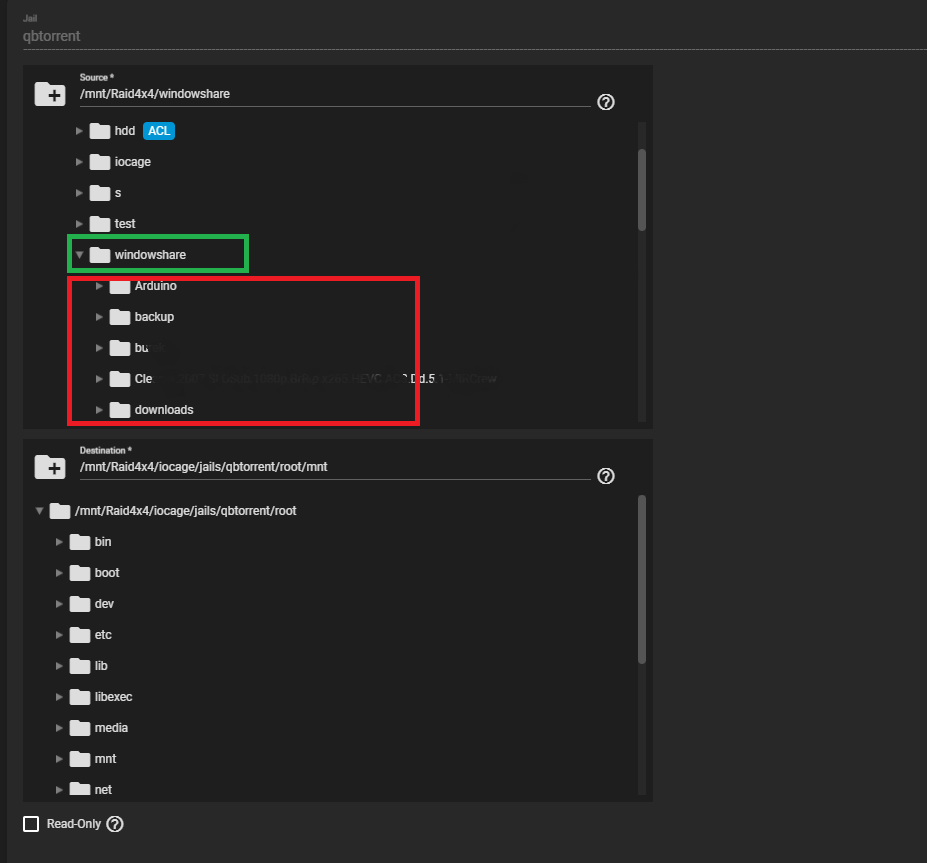Click the backup folder icon
The width and height of the screenshot is (927, 863).
[120, 317]
